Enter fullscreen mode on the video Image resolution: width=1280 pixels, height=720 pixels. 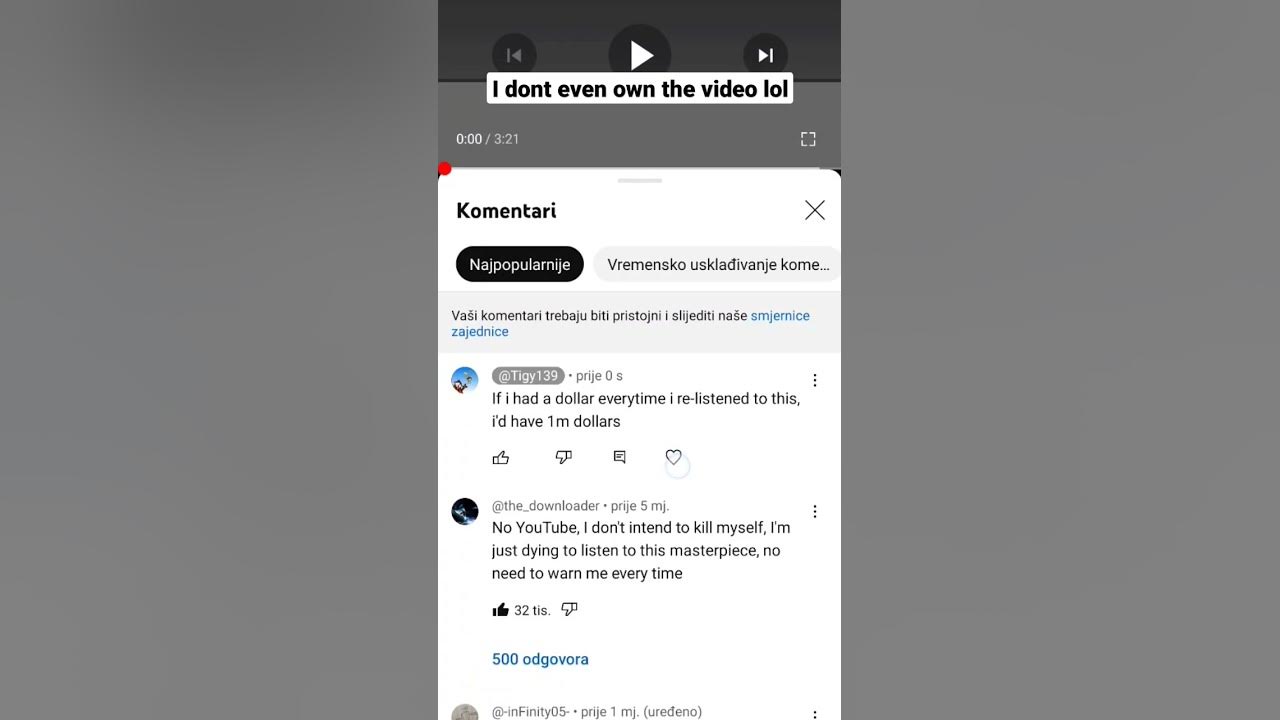click(x=808, y=139)
